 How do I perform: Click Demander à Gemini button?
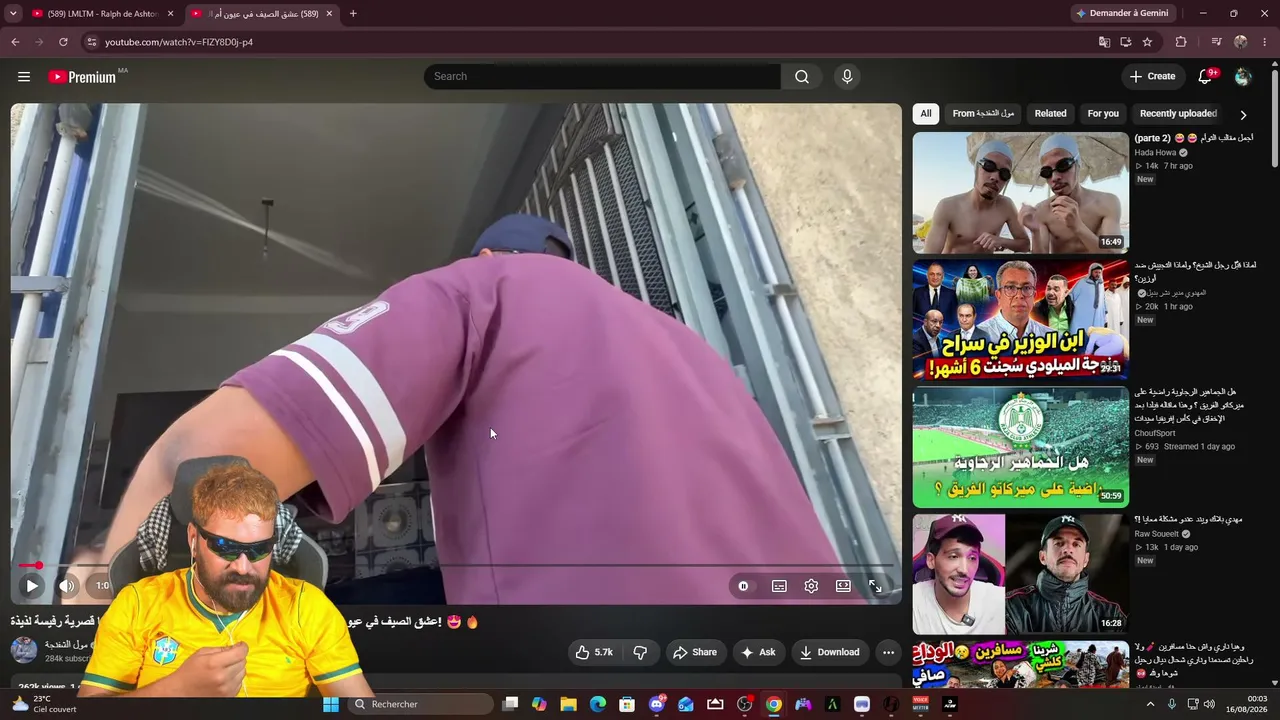point(1121,13)
